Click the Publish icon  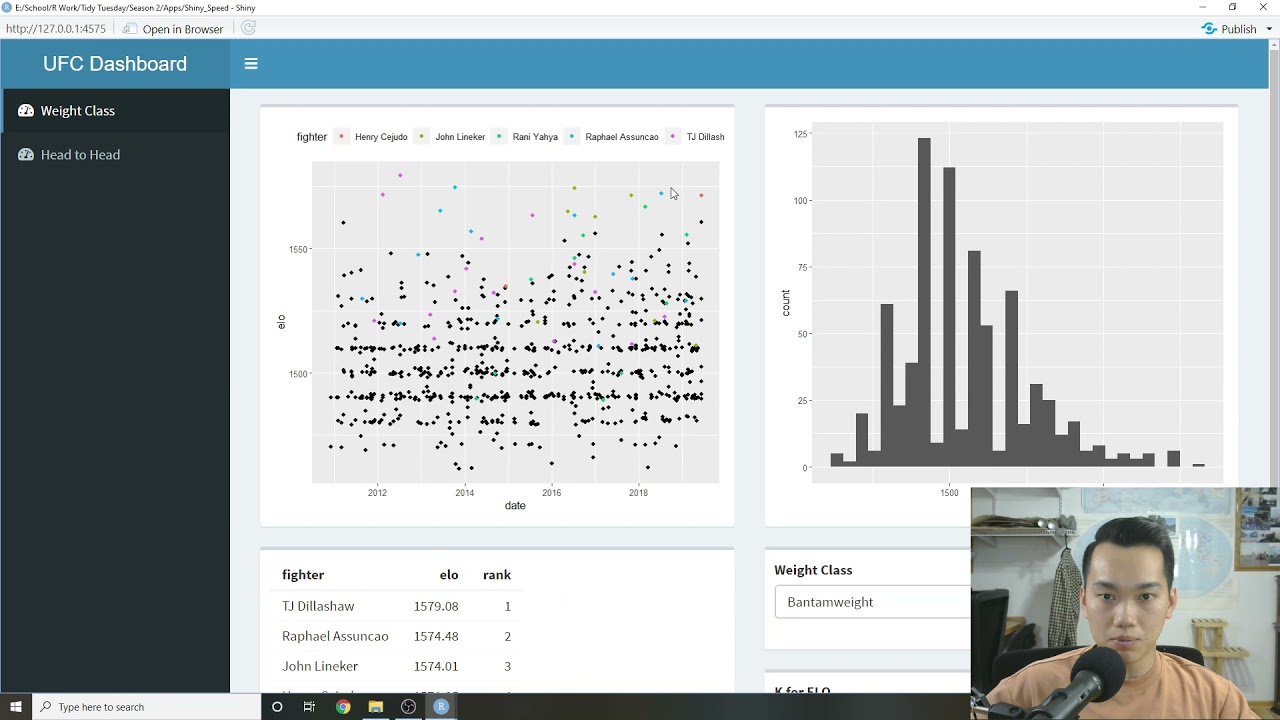tap(1209, 29)
